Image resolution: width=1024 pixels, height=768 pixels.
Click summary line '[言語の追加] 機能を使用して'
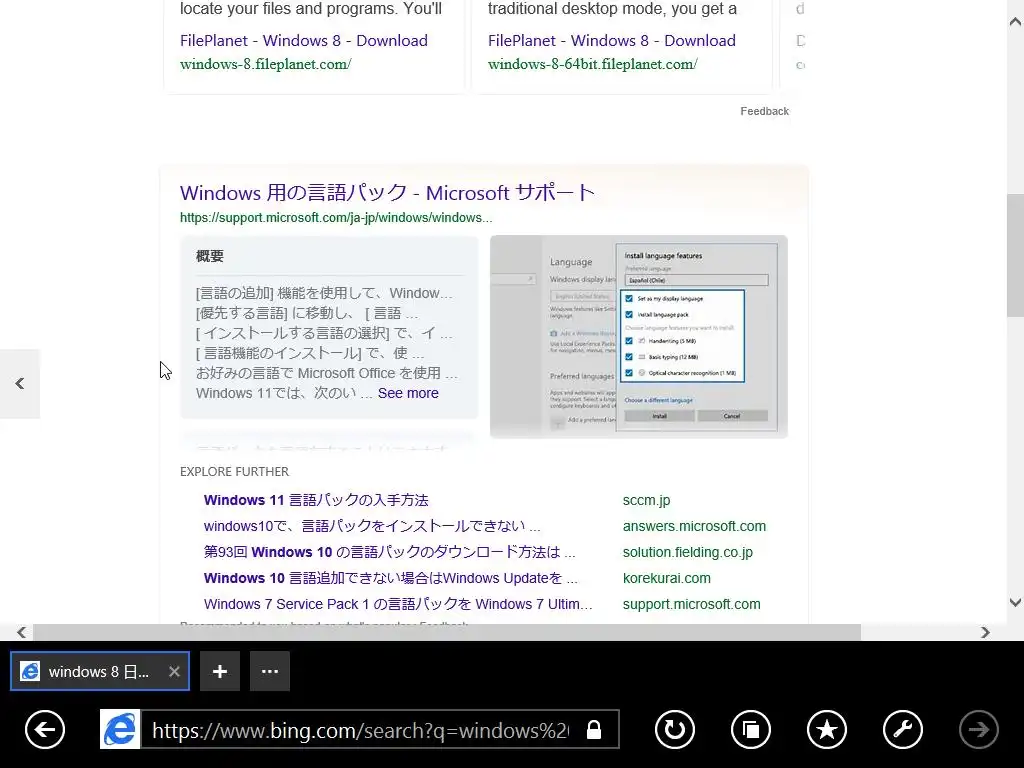point(324,293)
